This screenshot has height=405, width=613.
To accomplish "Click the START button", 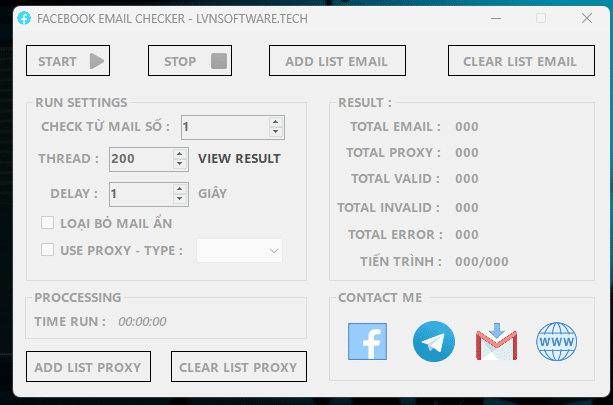I will point(68,61).
